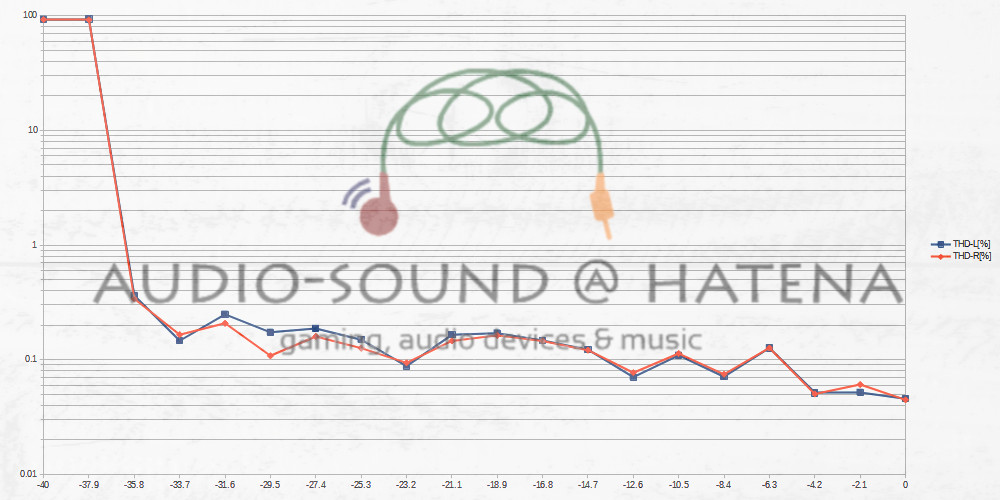Click the x-axis label -29.5

[270, 485]
